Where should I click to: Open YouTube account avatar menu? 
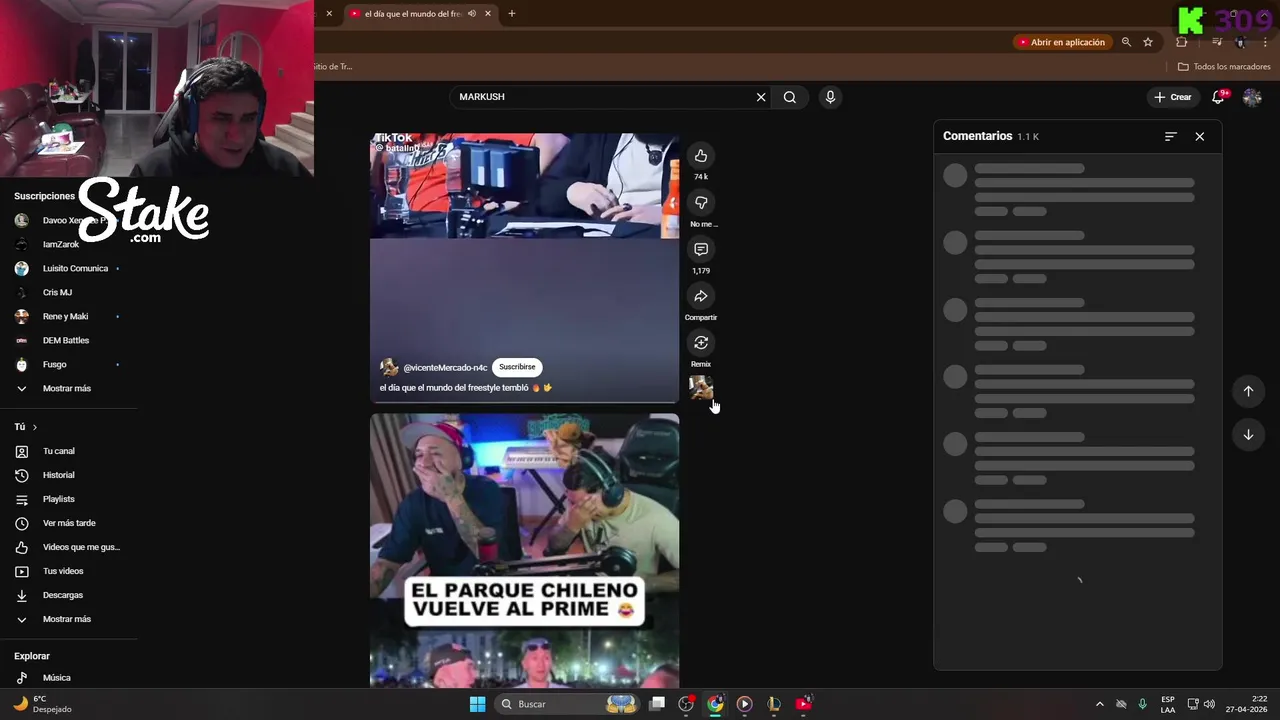[x=1252, y=97]
